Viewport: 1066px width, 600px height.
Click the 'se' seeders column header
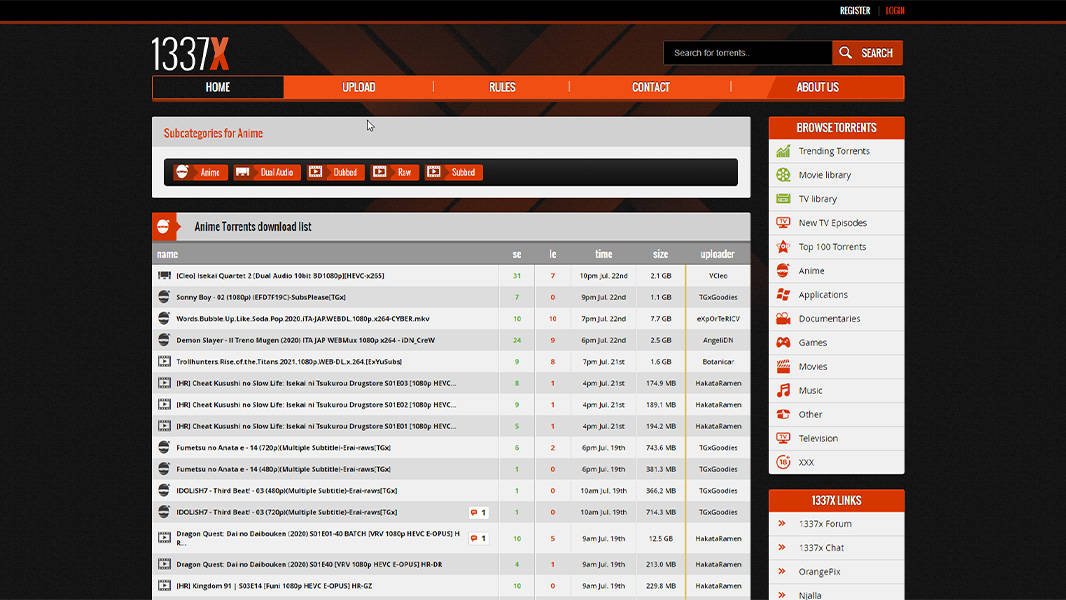[517, 254]
